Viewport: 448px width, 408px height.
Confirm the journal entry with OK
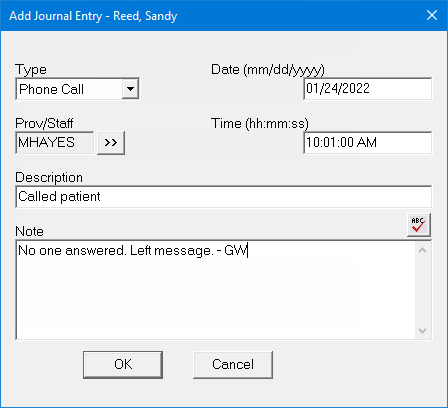pos(123,364)
